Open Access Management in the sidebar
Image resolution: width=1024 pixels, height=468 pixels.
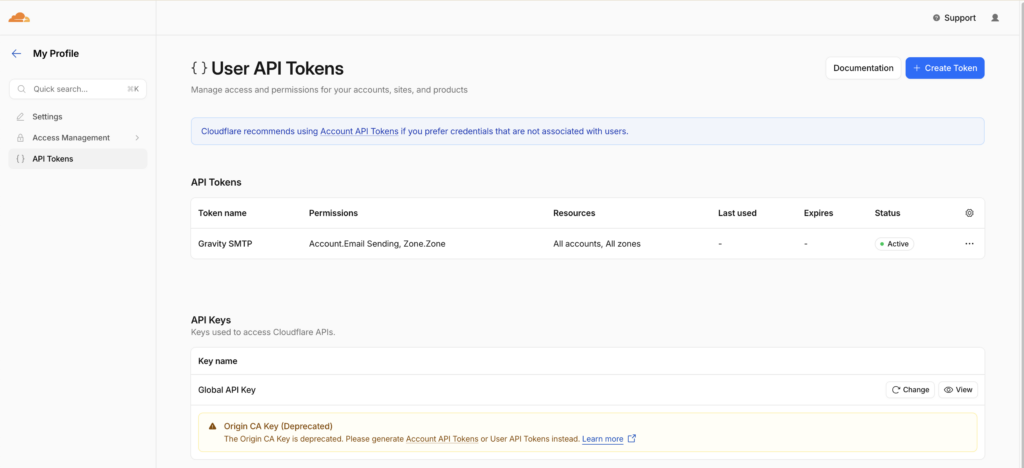tap(78, 138)
